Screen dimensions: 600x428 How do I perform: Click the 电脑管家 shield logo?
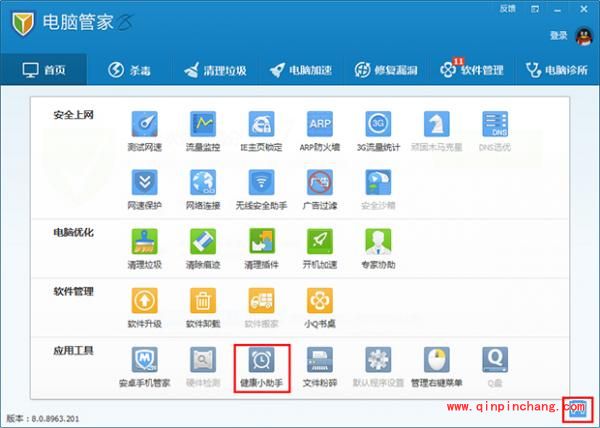point(23,23)
